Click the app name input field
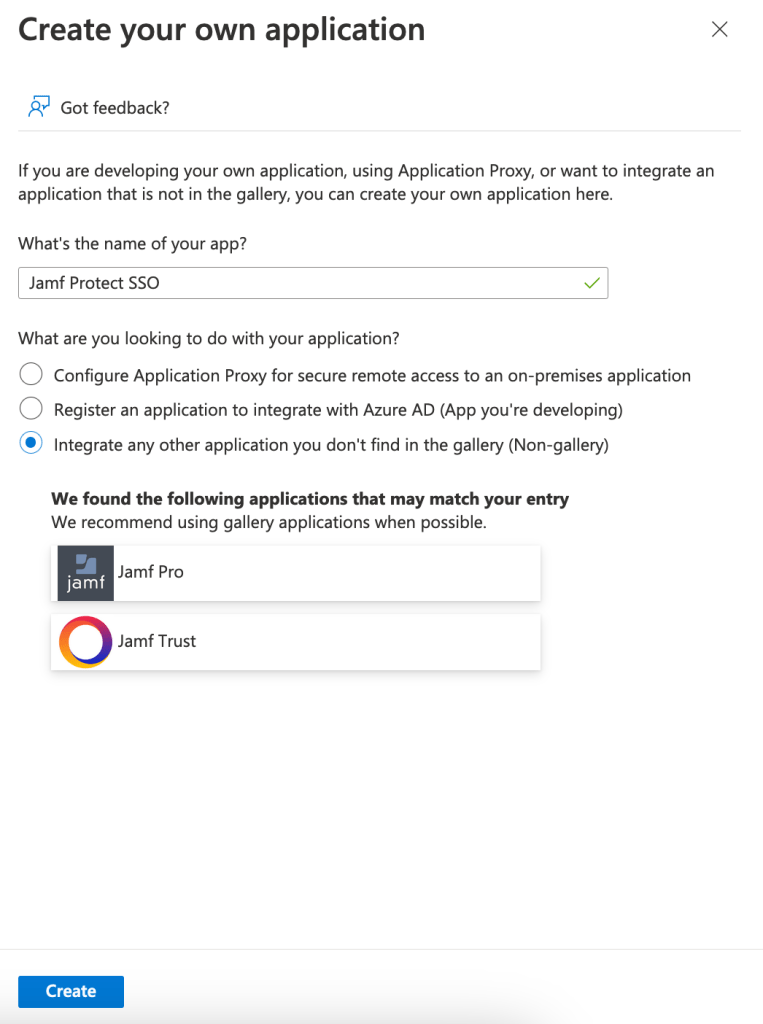This screenshot has height=1024, width=763. tap(300, 283)
